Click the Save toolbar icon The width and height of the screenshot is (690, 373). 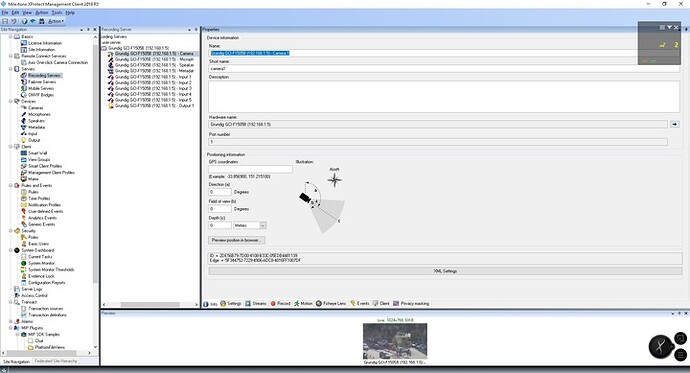pos(5,21)
